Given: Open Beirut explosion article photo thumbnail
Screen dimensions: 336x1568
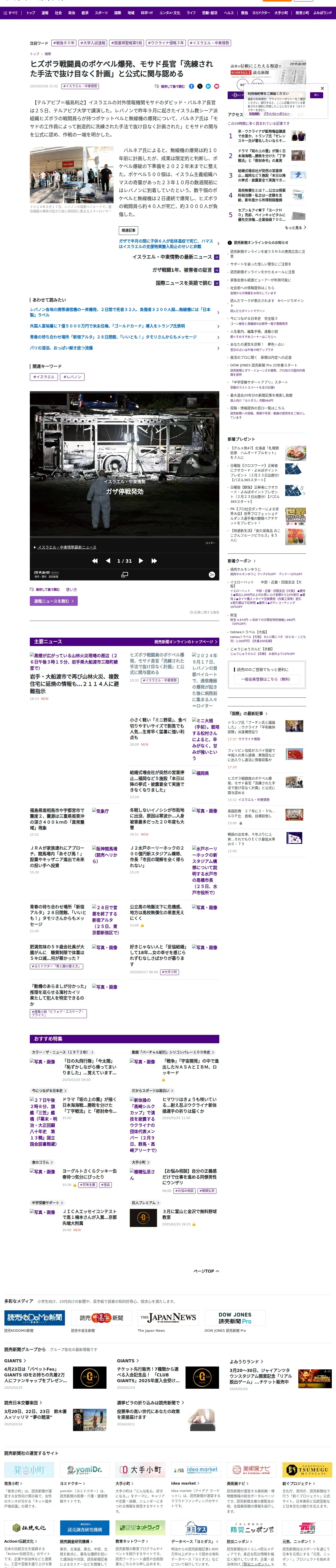Looking at the screenshot, I should tap(71, 175).
